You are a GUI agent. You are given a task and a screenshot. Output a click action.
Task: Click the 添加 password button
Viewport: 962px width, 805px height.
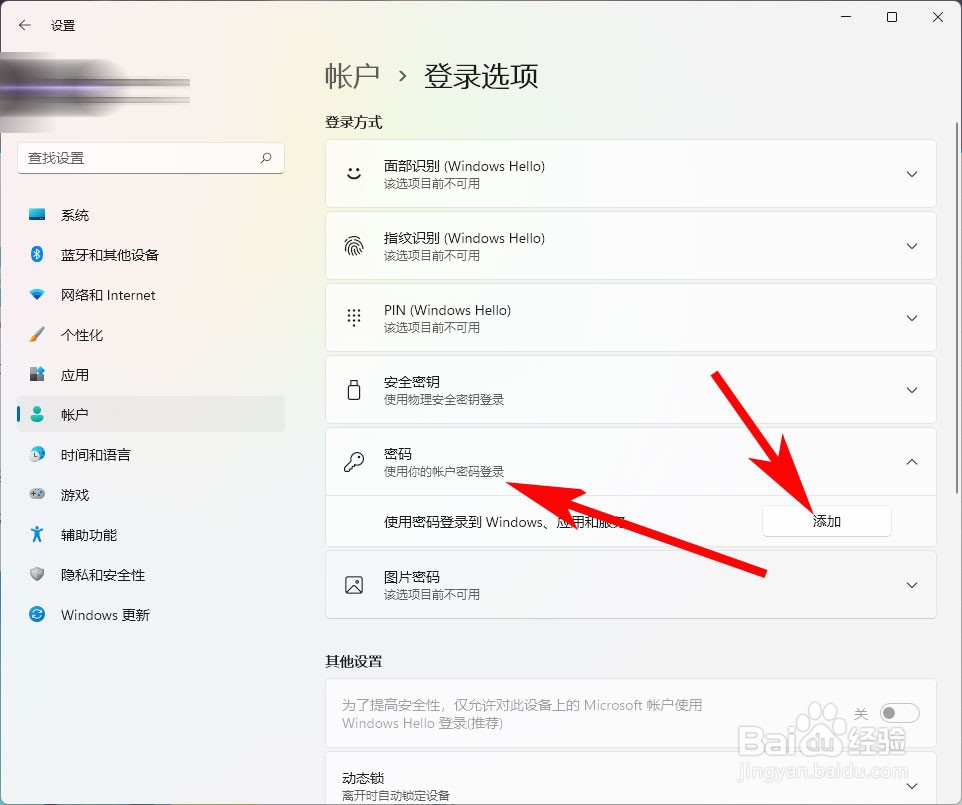[x=826, y=521]
